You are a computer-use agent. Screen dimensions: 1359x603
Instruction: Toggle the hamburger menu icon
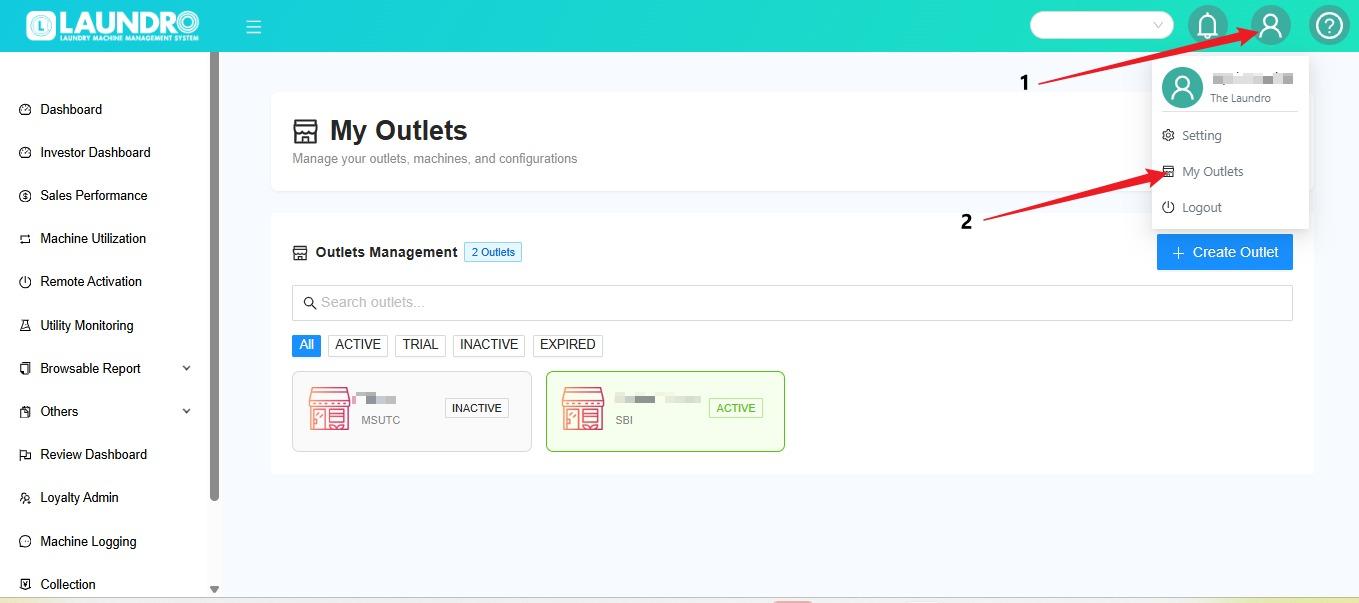(x=254, y=27)
